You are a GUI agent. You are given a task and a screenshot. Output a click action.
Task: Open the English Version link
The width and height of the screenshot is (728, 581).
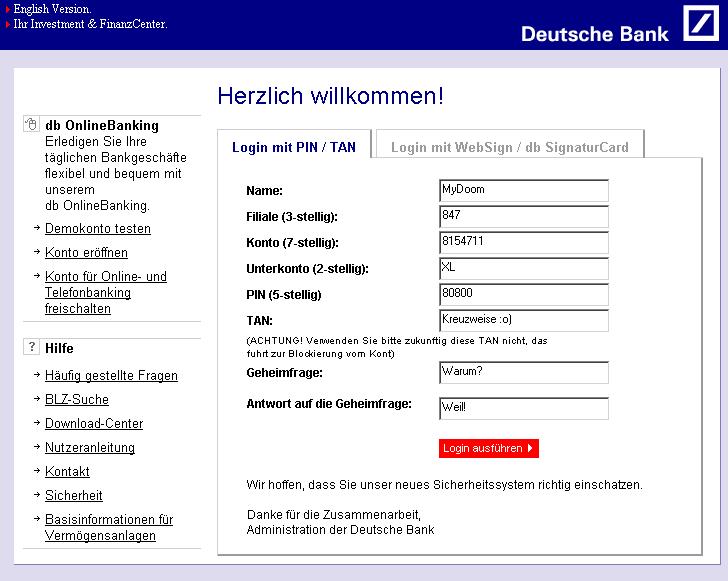coord(52,9)
